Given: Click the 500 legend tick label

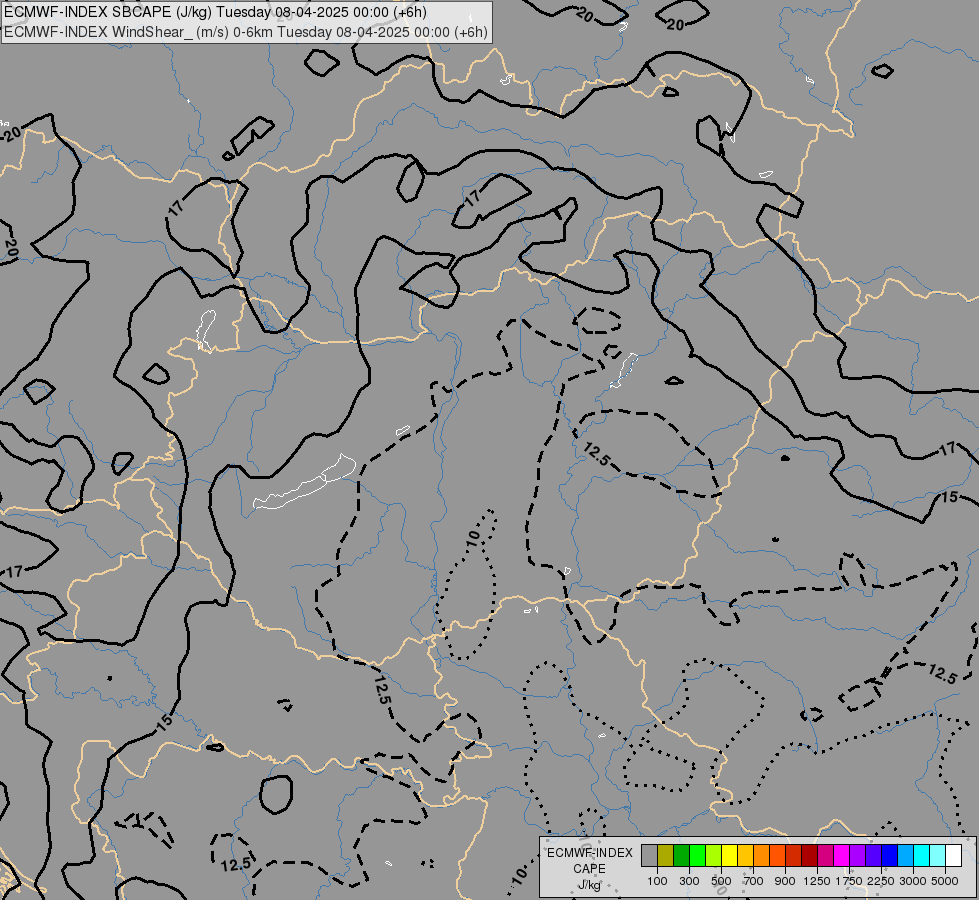Looking at the screenshot, I should tap(721, 881).
